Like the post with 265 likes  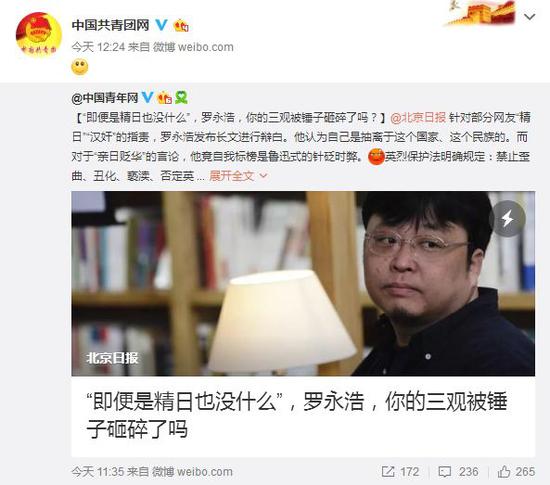(516, 472)
